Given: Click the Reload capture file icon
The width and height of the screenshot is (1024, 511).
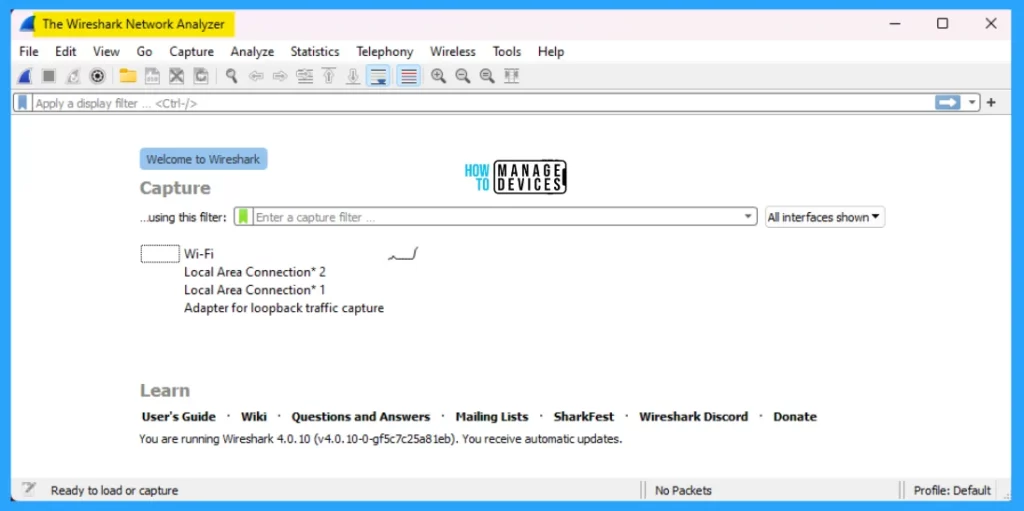Looking at the screenshot, I should click(201, 76).
